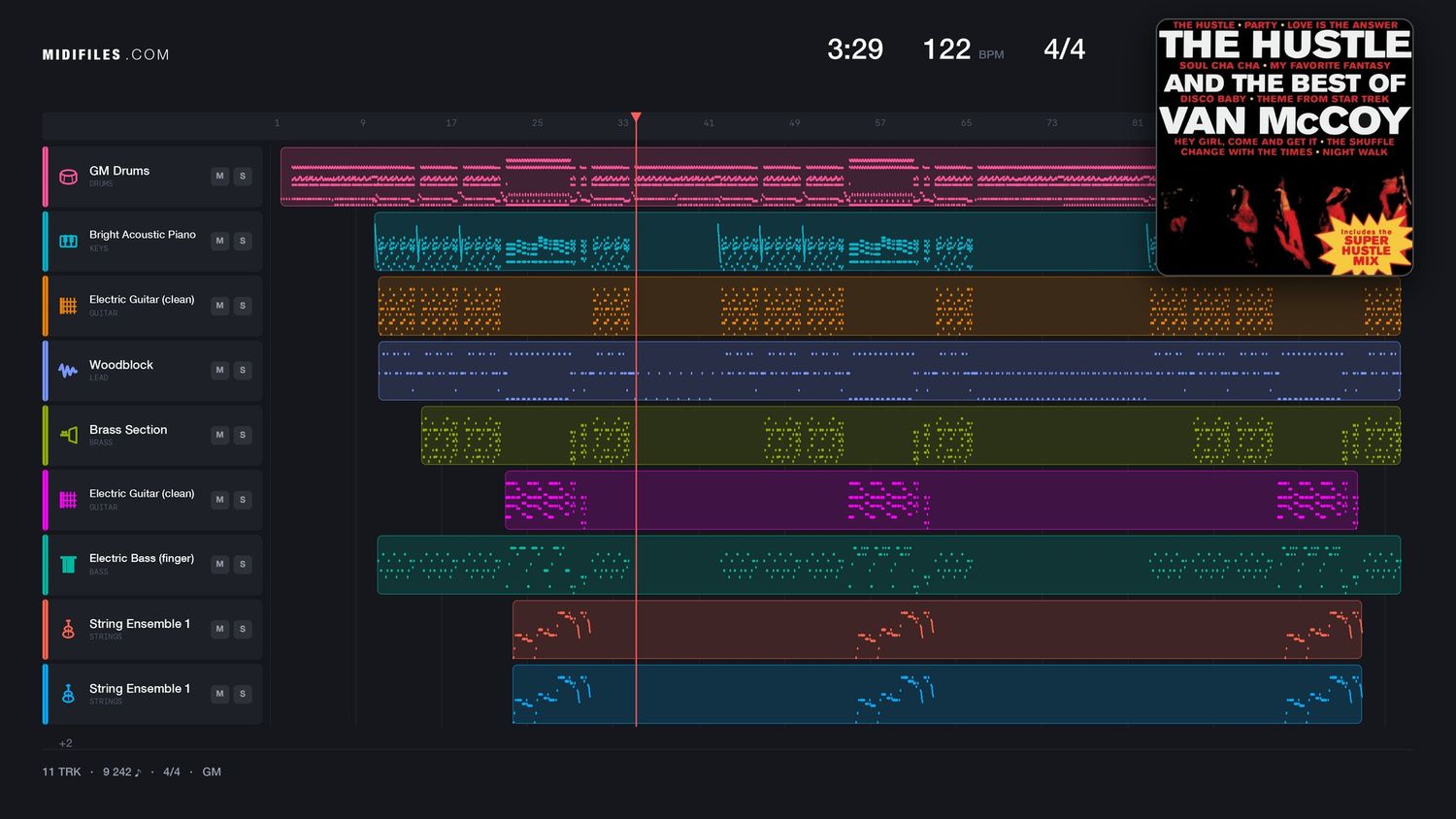Click bar 17 on the timeline ruler
The height and width of the screenshot is (819, 1456).
(451, 123)
